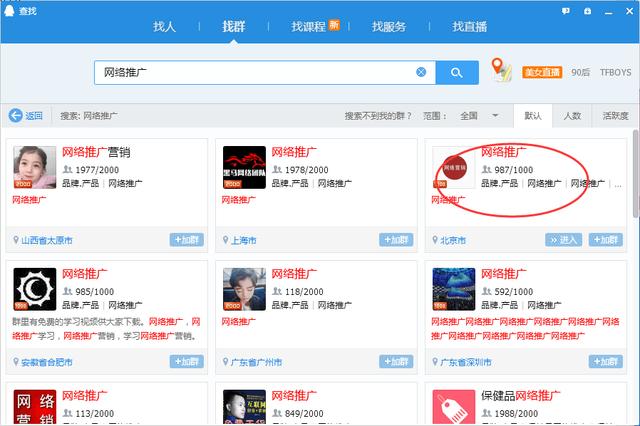Open red 网络营销 avatar of 113/2000 group
Screen dimensions: 640x426
pos(35,406)
